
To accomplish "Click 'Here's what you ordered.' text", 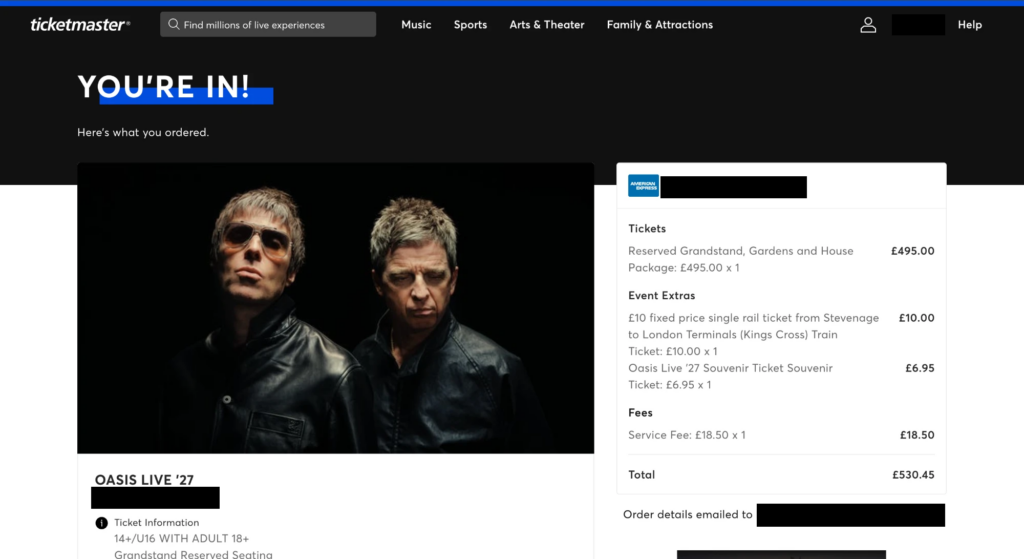I will point(143,132).
